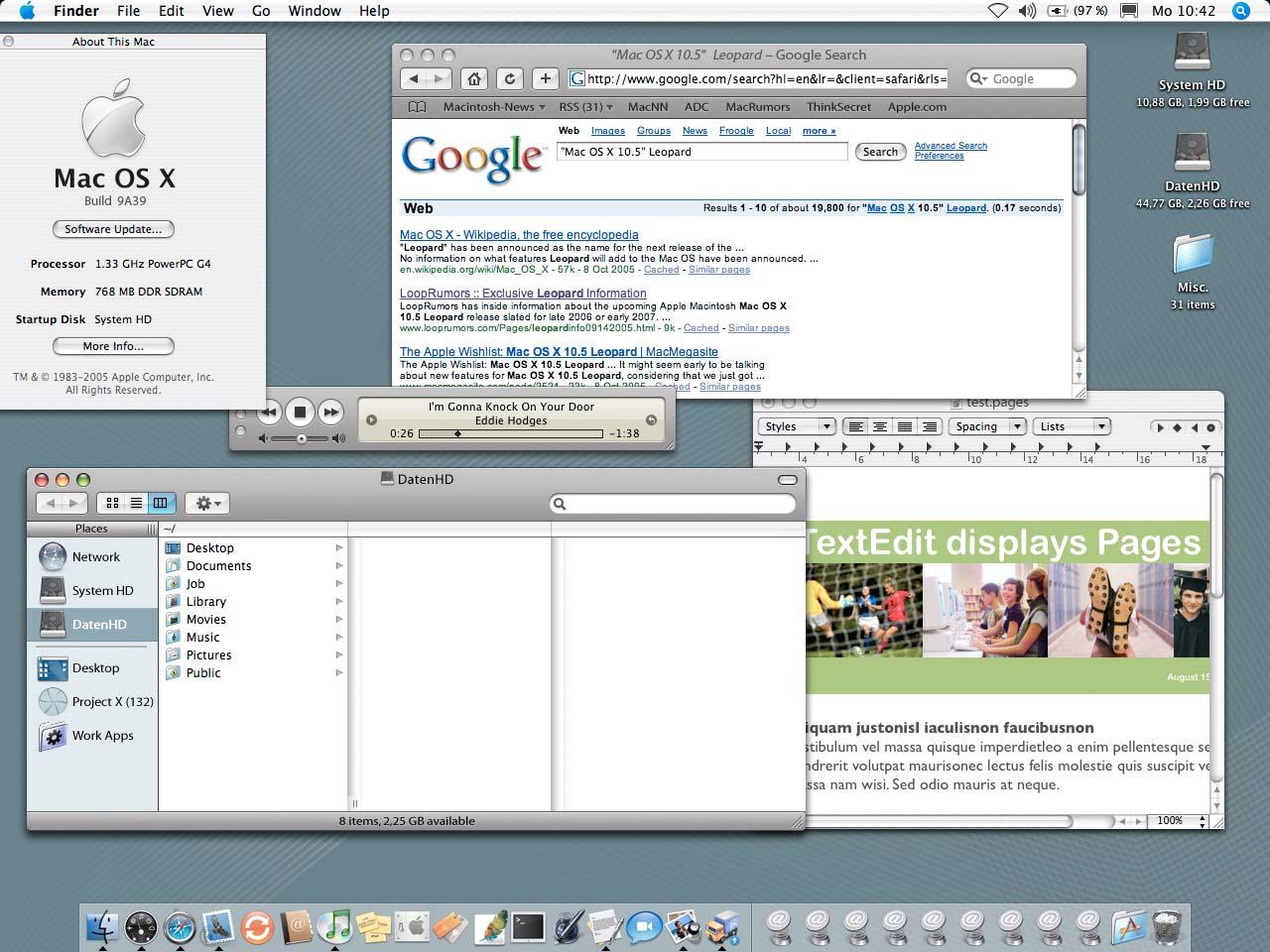Open the Applications folder in the Dock
Image resolution: width=1270 pixels, height=952 pixels.
tap(1128, 927)
